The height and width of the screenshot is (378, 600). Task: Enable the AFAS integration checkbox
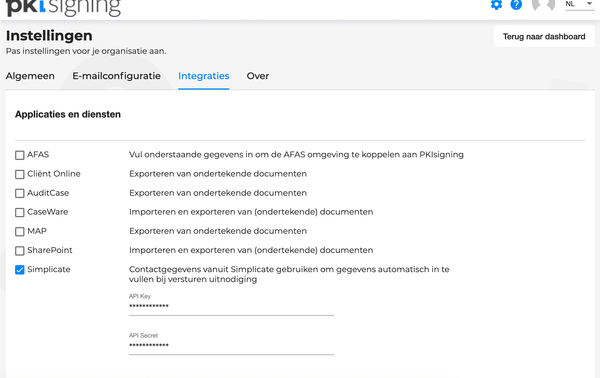[x=20, y=155]
